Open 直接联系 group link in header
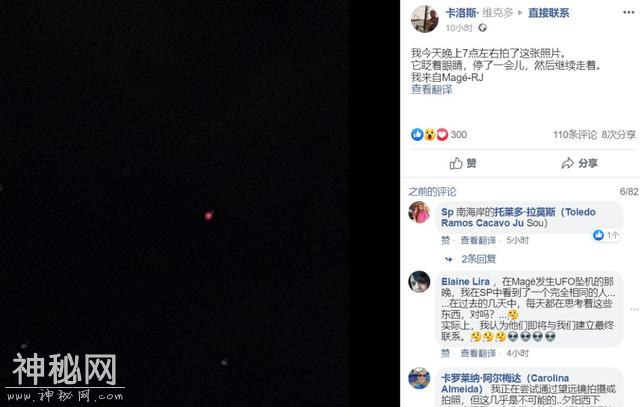The width and height of the screenshot is (640, 407). click(549, 13)
